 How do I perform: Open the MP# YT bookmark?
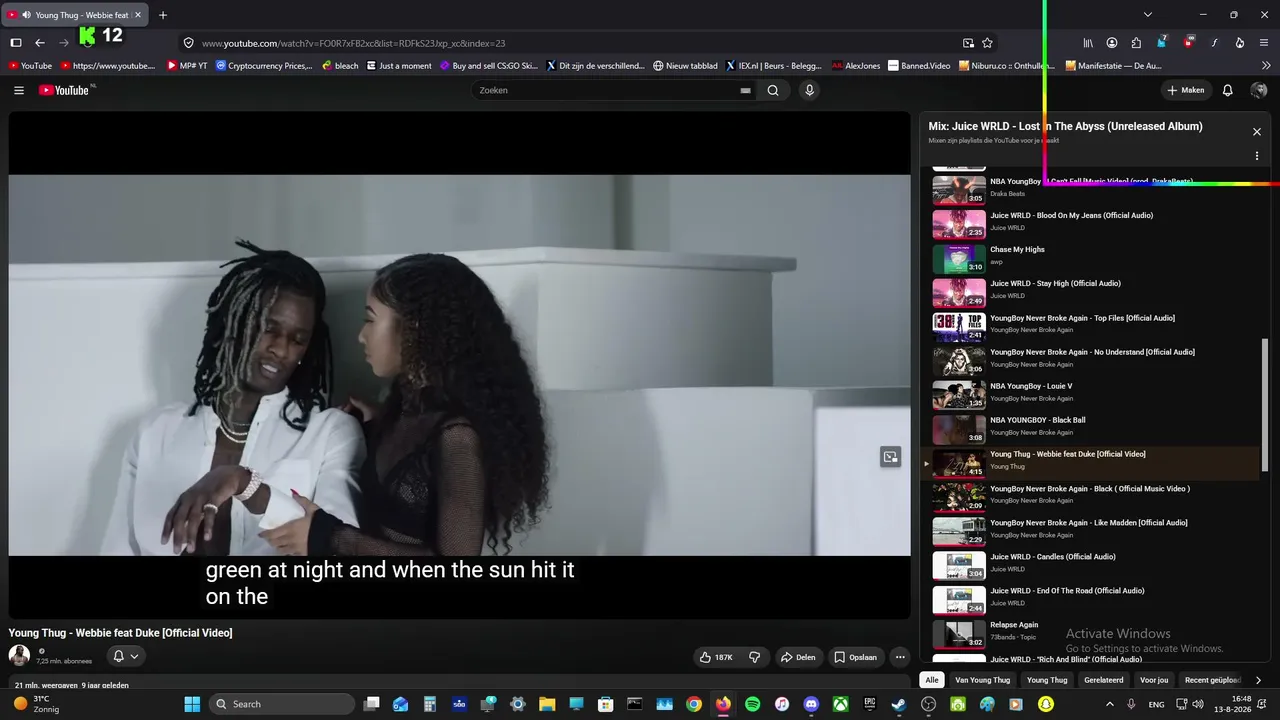coord(187,66)
